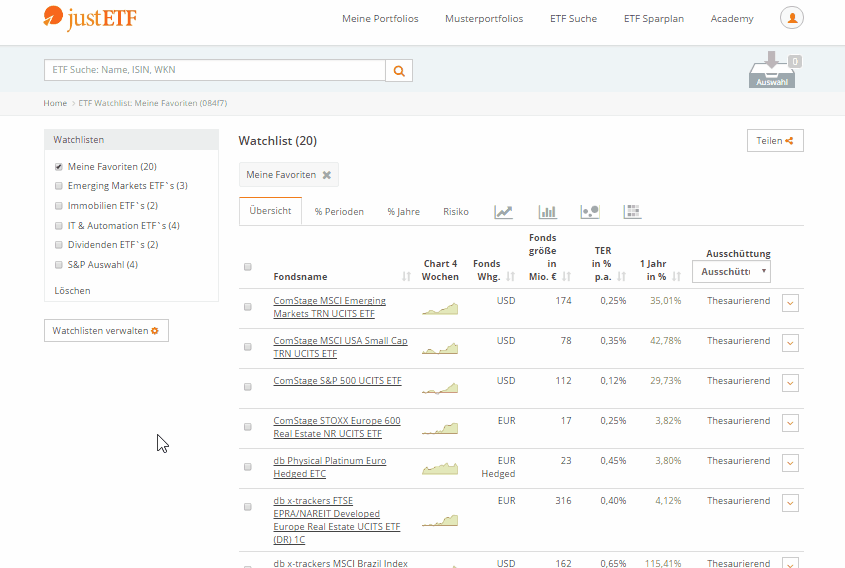Open the scatter bubble chart view
The width and height of the screenshot is (845, 568).
tap(590, 212)
